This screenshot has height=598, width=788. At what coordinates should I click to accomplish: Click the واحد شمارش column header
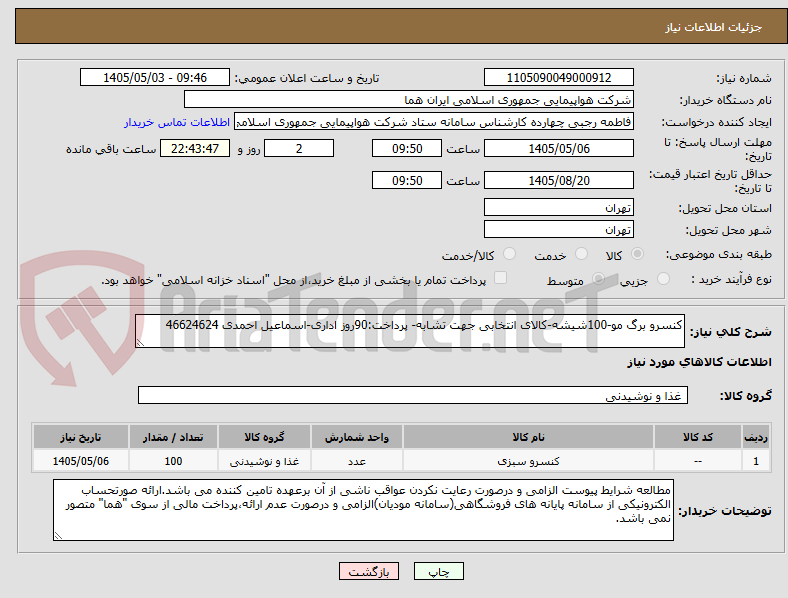pyautogui.click(x=357, y=437)
